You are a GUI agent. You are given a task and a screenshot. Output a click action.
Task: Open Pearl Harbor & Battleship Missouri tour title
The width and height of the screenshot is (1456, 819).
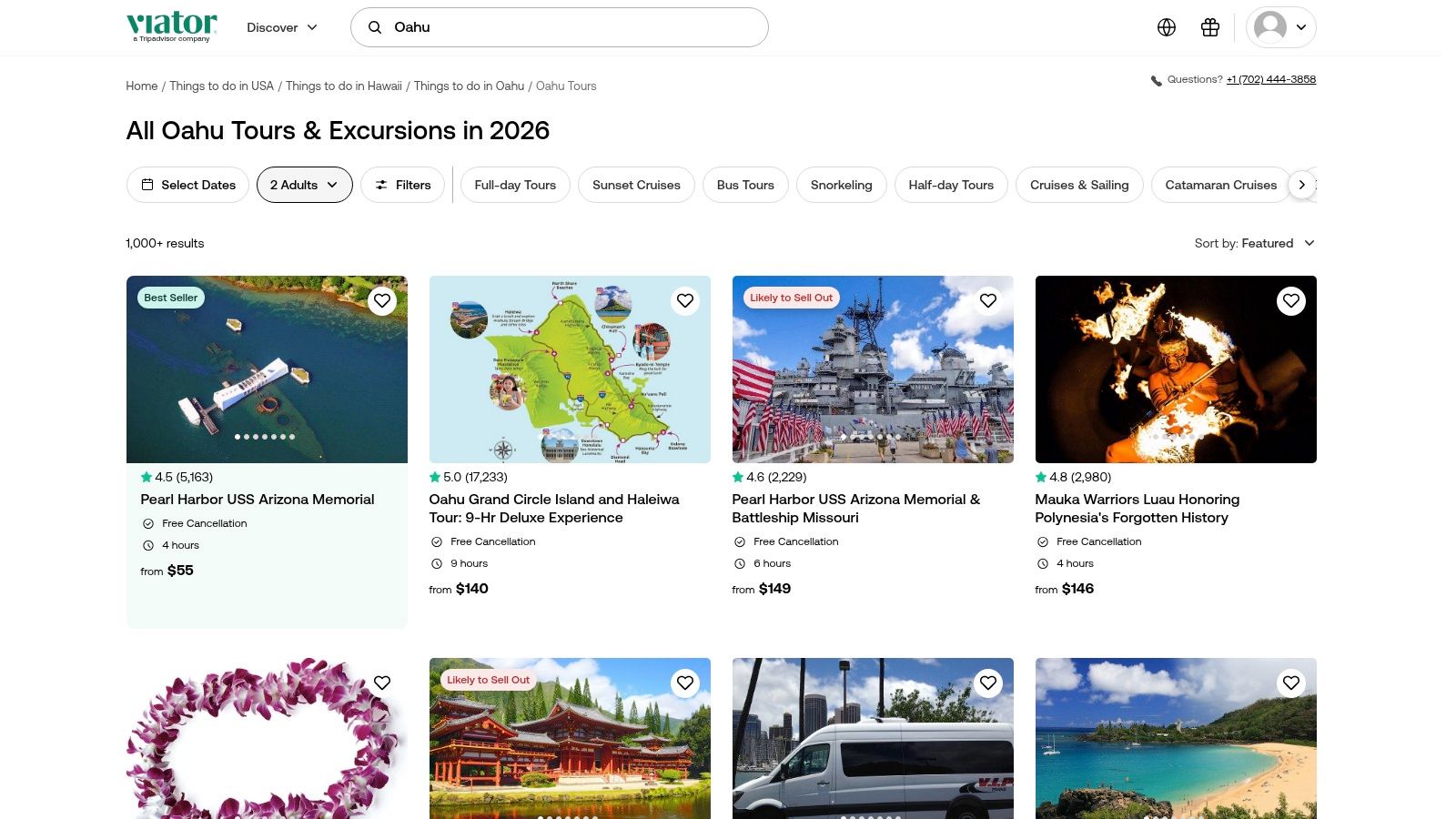pyautogui.click(x=855, y=508)
